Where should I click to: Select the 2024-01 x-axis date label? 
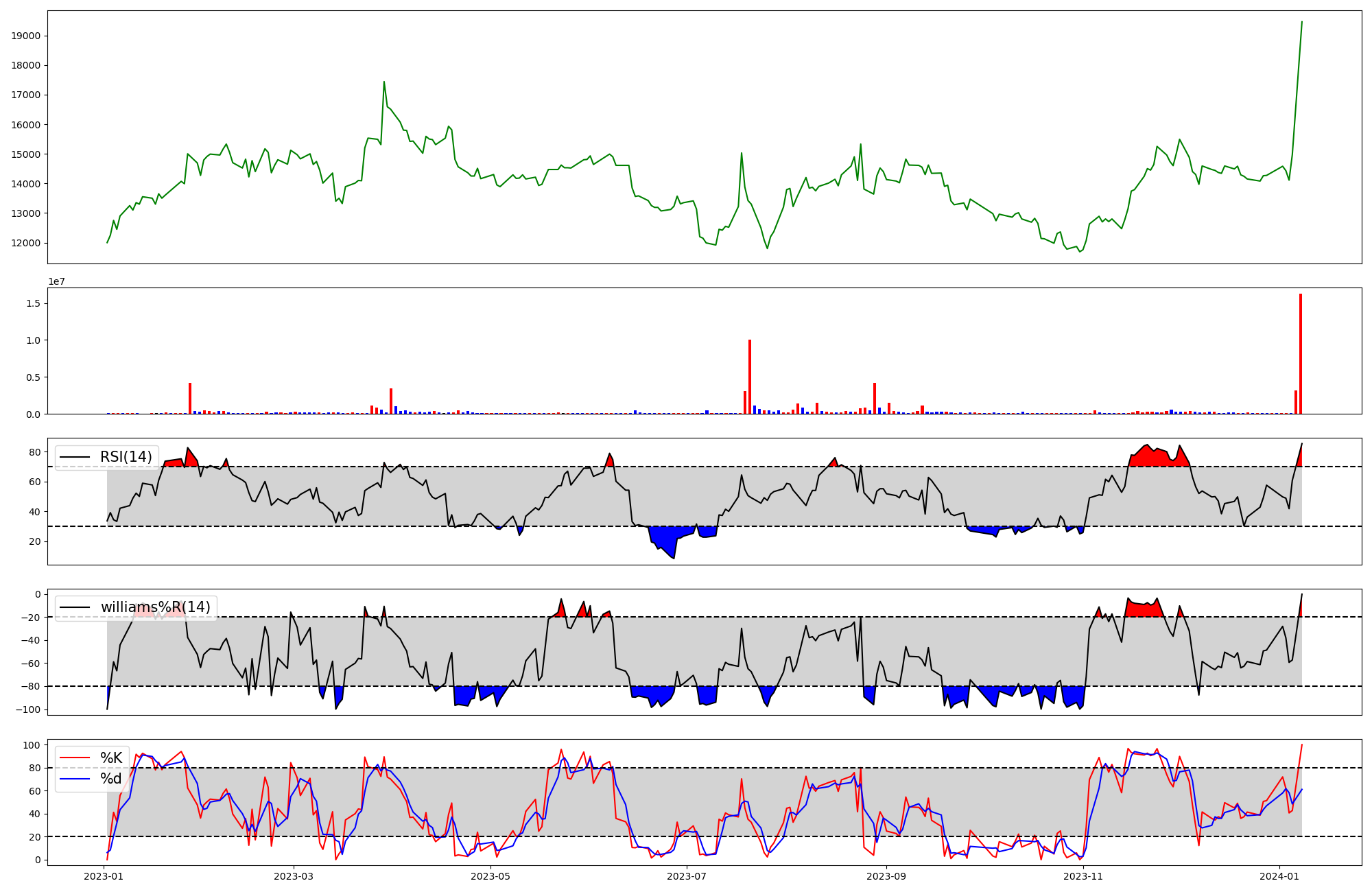click(x=1279, y=876)
